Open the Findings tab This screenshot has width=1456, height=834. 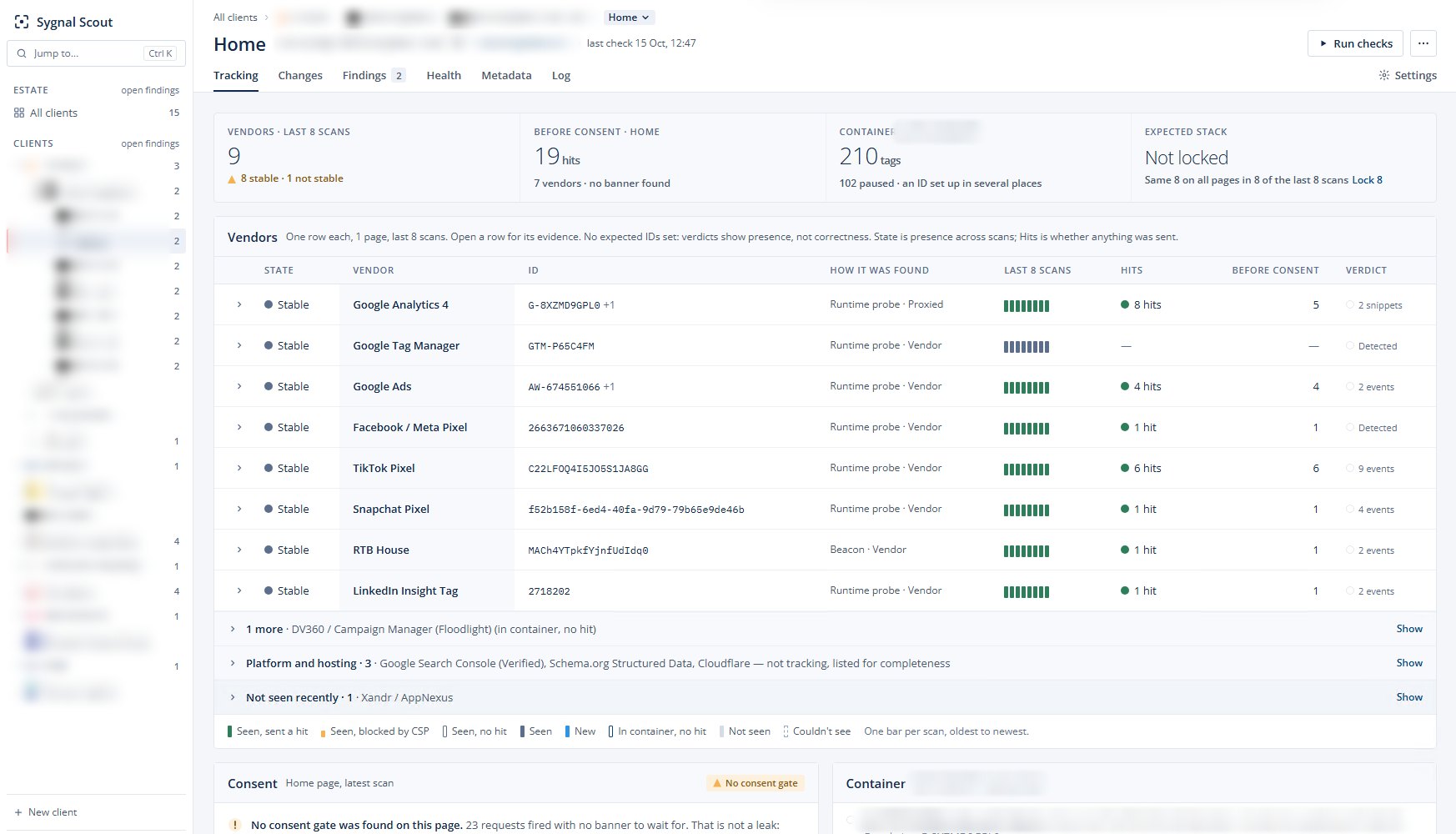pos(374,75)
